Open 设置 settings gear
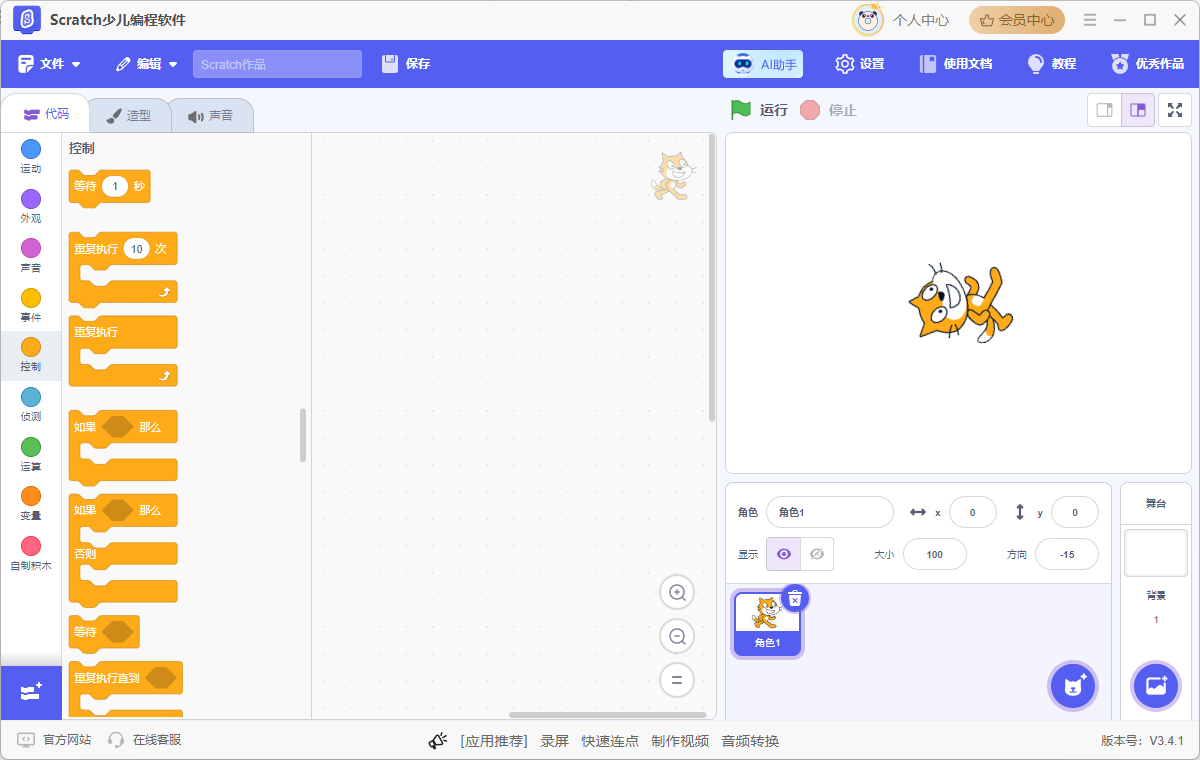This screenshot has width=1200, height=760. pos(860,64)
